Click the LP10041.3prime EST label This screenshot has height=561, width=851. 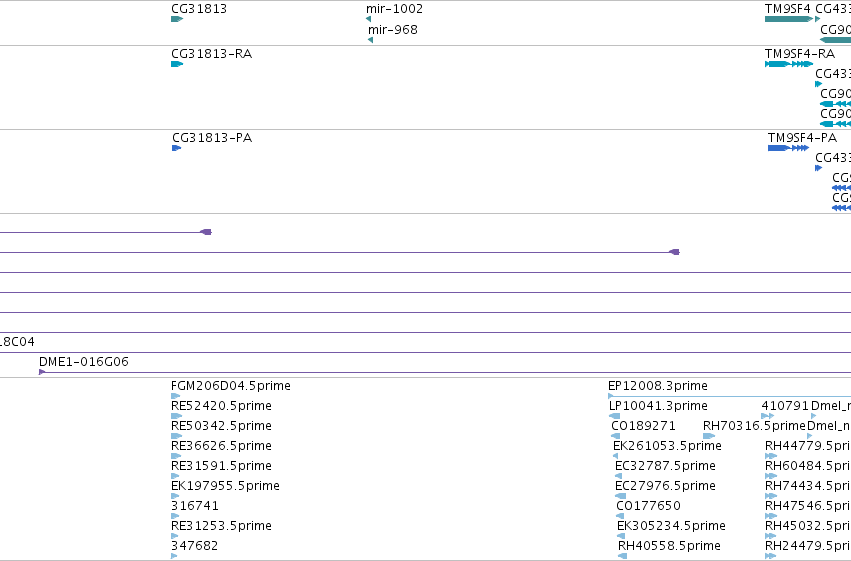click(658, 406)
